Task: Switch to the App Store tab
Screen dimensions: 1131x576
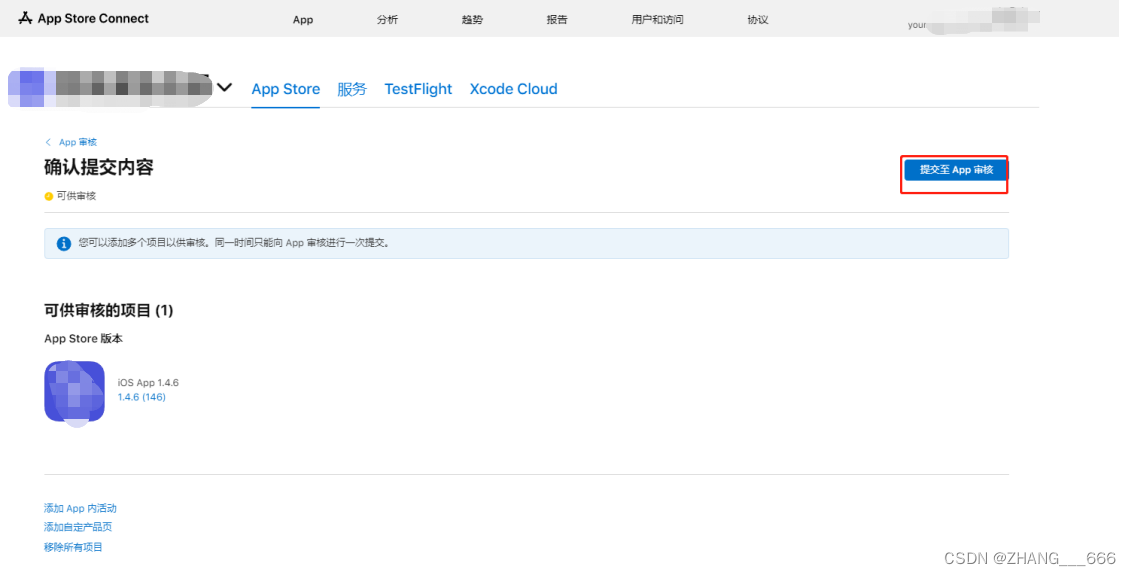Action: coord(286,89)
